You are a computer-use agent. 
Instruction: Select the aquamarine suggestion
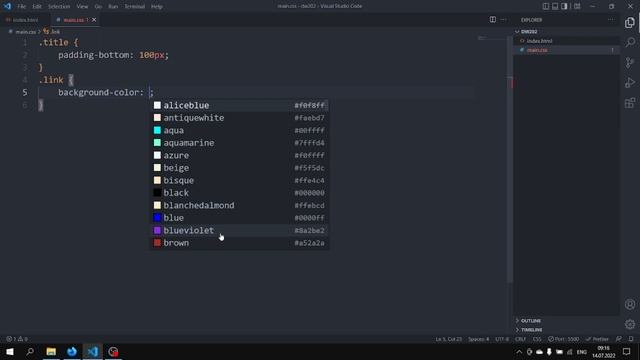coord(239,143)
